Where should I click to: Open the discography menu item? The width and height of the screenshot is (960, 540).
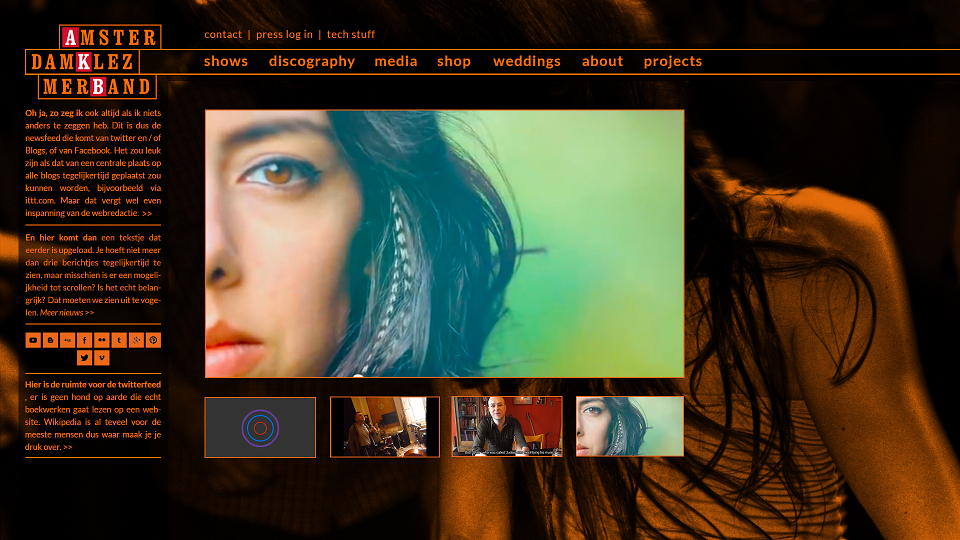pyautogui.click(x=312, y=61)
